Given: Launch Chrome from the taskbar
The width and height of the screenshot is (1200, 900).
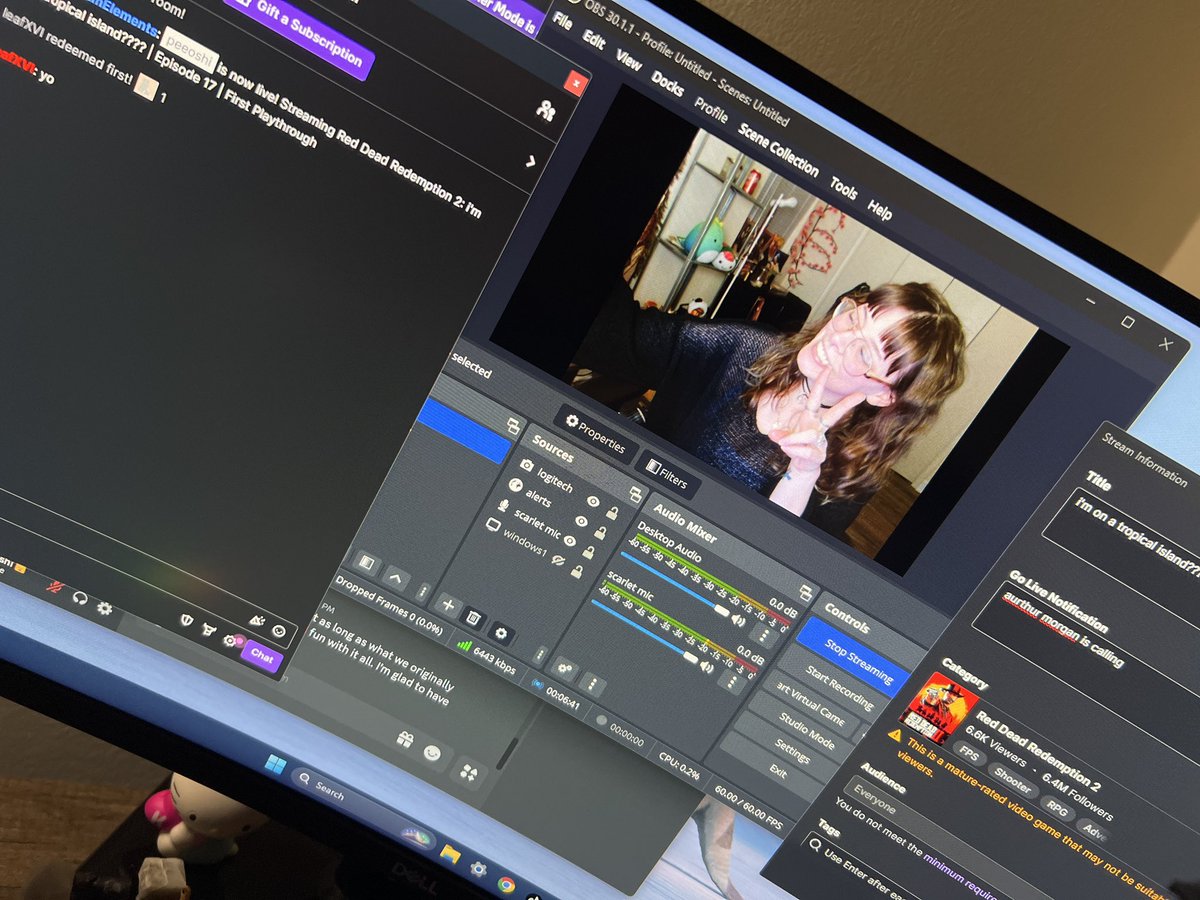Looking at the screenshot, I should tap(507, 884).
